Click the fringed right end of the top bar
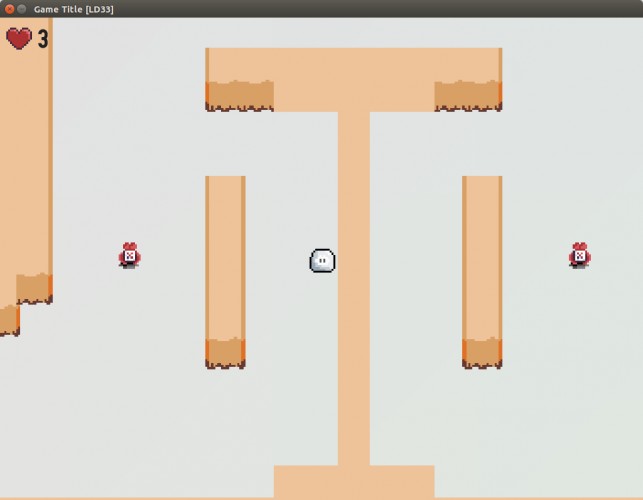Viewport: 643px width, 500px height. (468, 96)
